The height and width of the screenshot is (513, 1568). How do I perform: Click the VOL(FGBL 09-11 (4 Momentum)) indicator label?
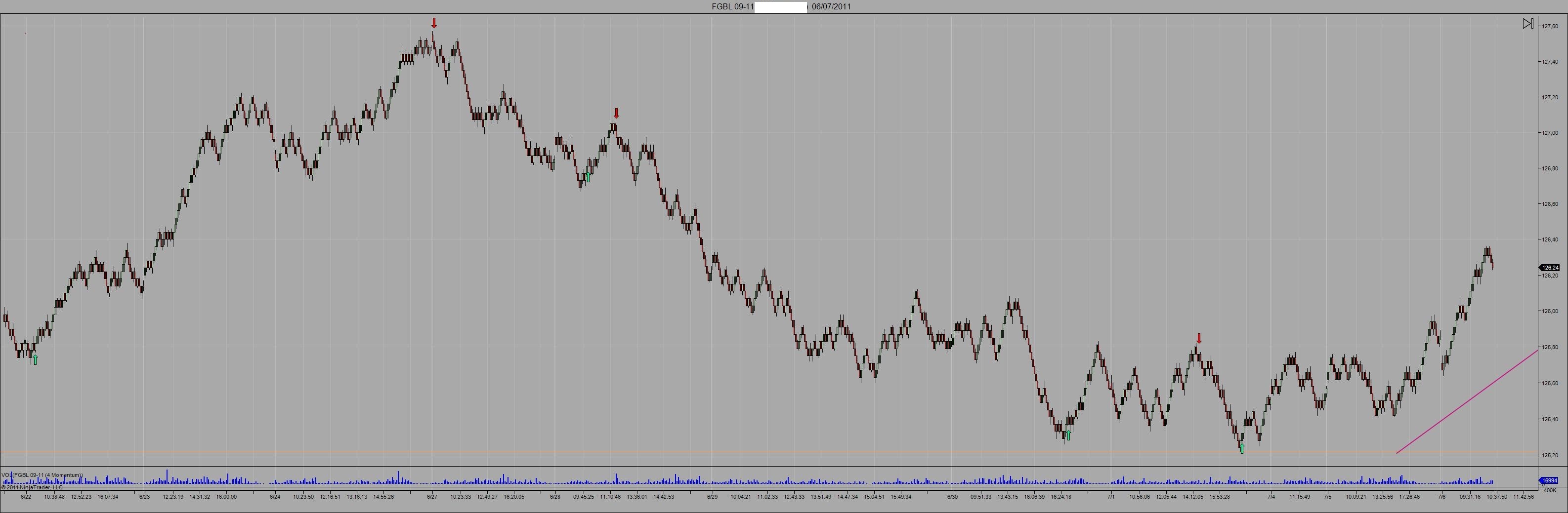click(x=42, y=474)
